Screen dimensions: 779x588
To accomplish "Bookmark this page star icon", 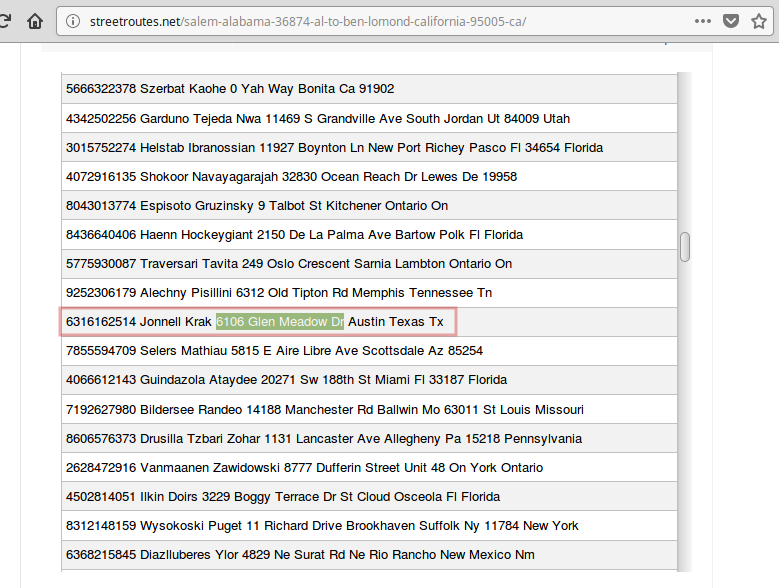I will point(759,21).
